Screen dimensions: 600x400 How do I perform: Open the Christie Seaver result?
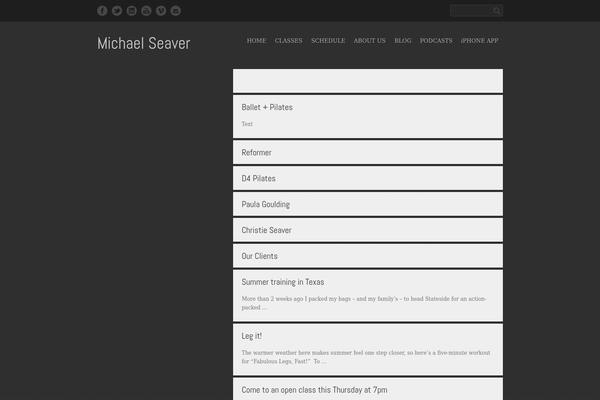click(x=266, y=230)
